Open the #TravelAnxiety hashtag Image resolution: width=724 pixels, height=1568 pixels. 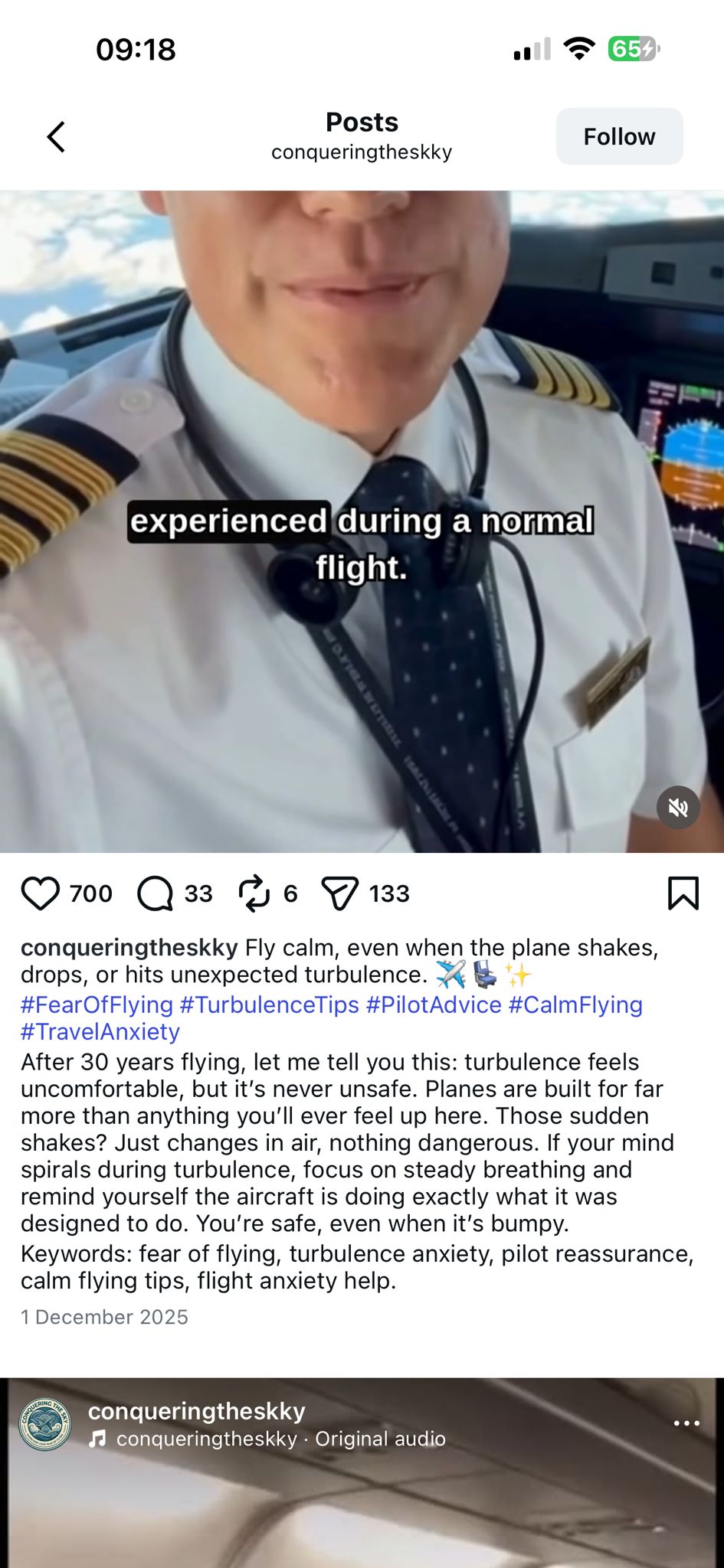[100, 1031]
